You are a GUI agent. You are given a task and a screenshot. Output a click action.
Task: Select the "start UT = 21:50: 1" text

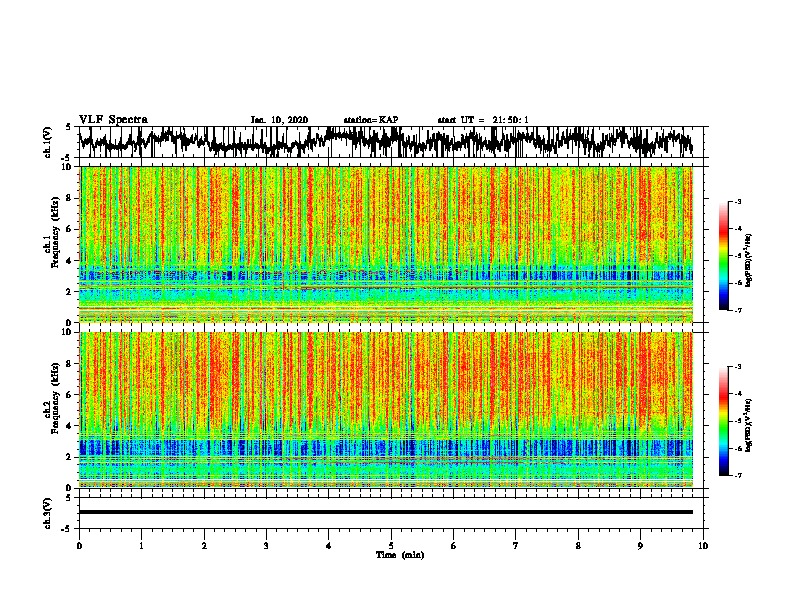pos(483,120)
